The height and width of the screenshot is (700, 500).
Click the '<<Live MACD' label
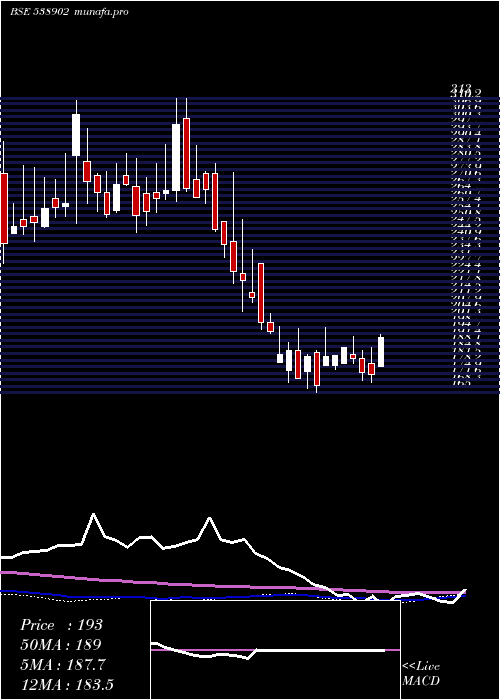421,674
